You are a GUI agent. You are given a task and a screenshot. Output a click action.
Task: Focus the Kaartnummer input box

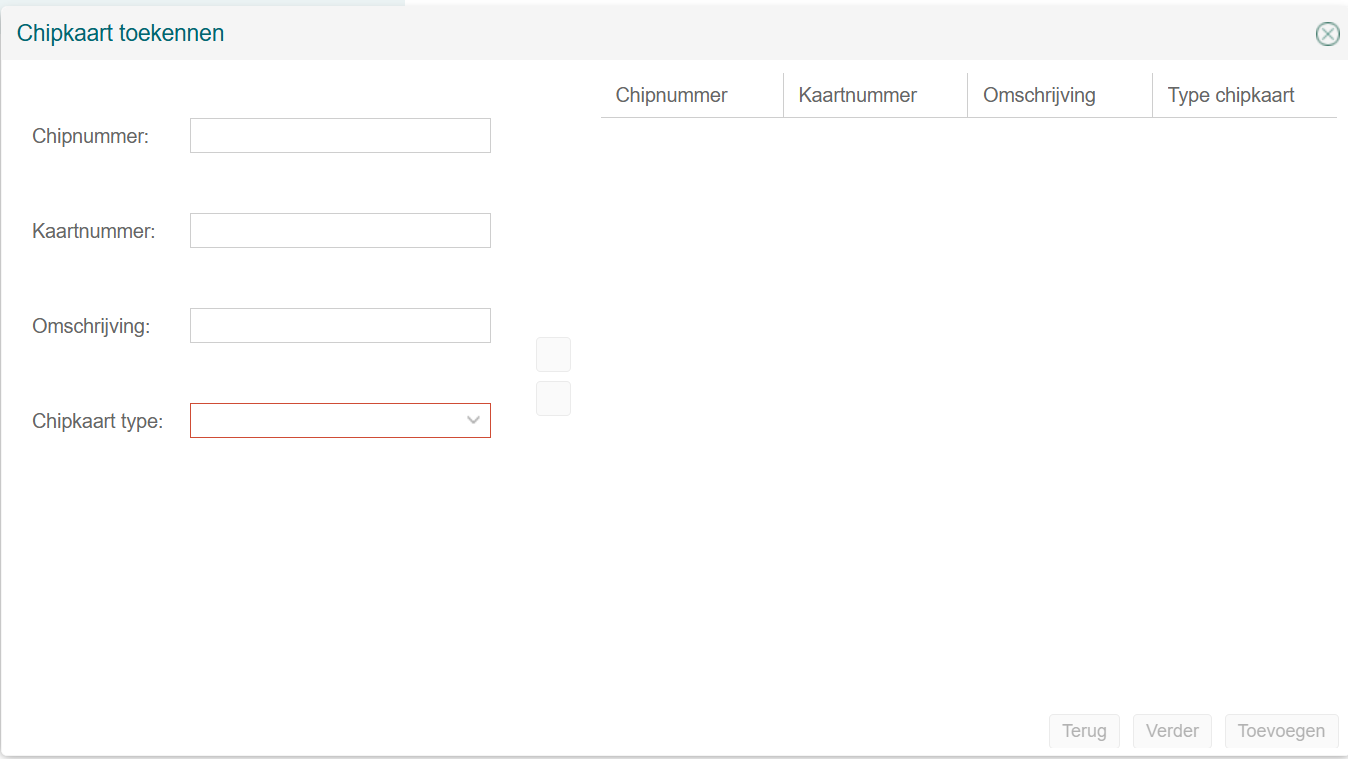coord(340,231)
